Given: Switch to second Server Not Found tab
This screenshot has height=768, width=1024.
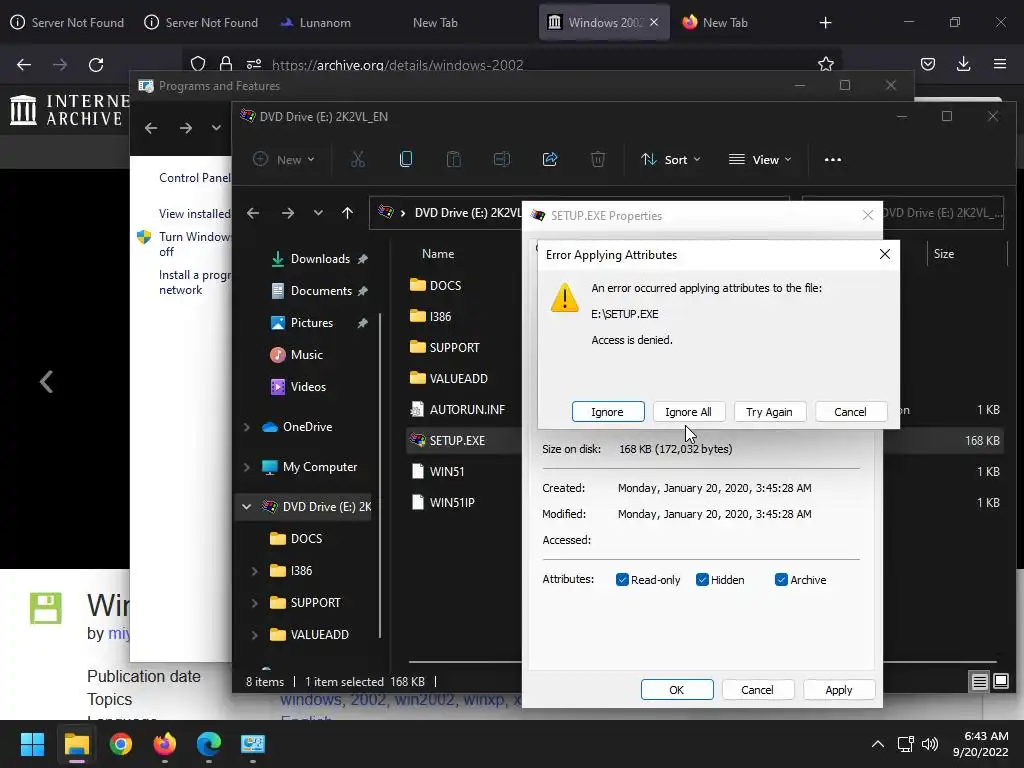Looking at the screenshot, I should point(201,22).
